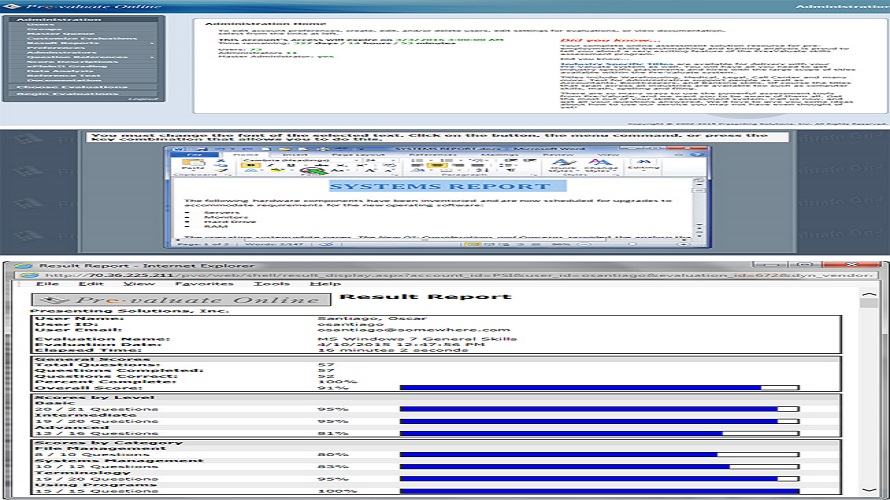Click the Industry Specific Titles link
This screenshot has width=890, height=500.
(617, 64)
